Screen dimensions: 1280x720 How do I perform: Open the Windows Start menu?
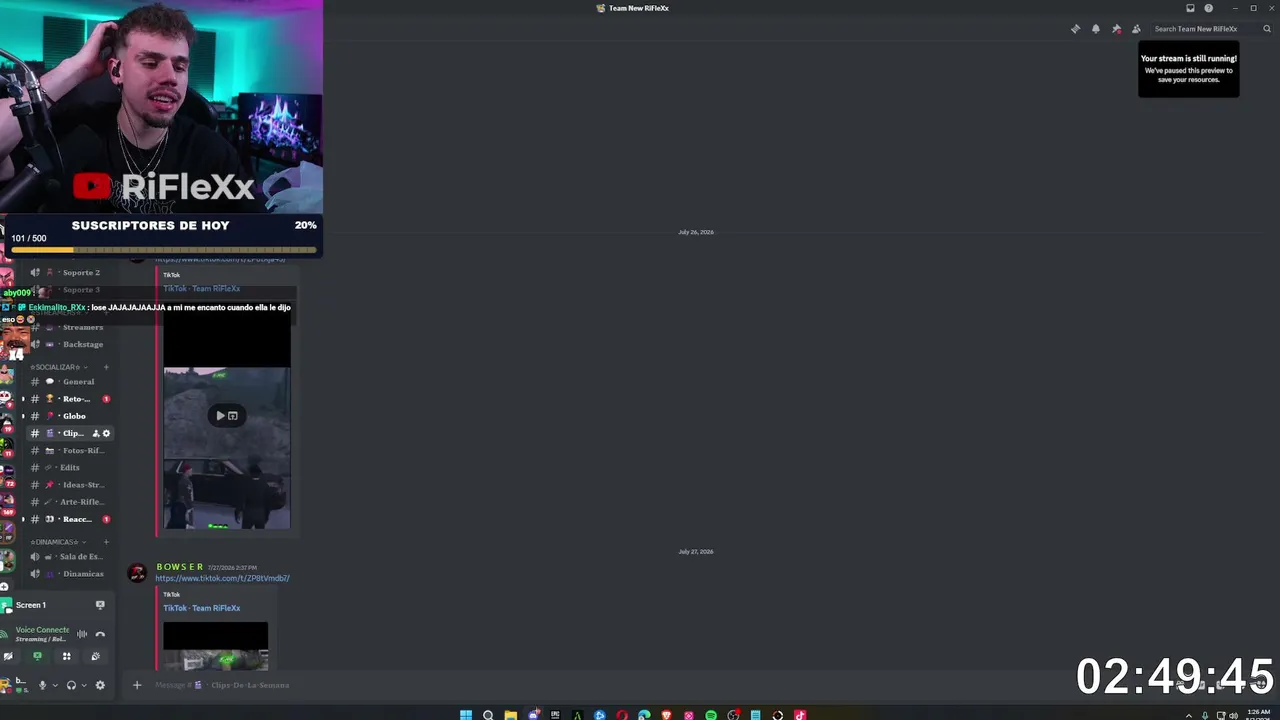click(466, 715)
